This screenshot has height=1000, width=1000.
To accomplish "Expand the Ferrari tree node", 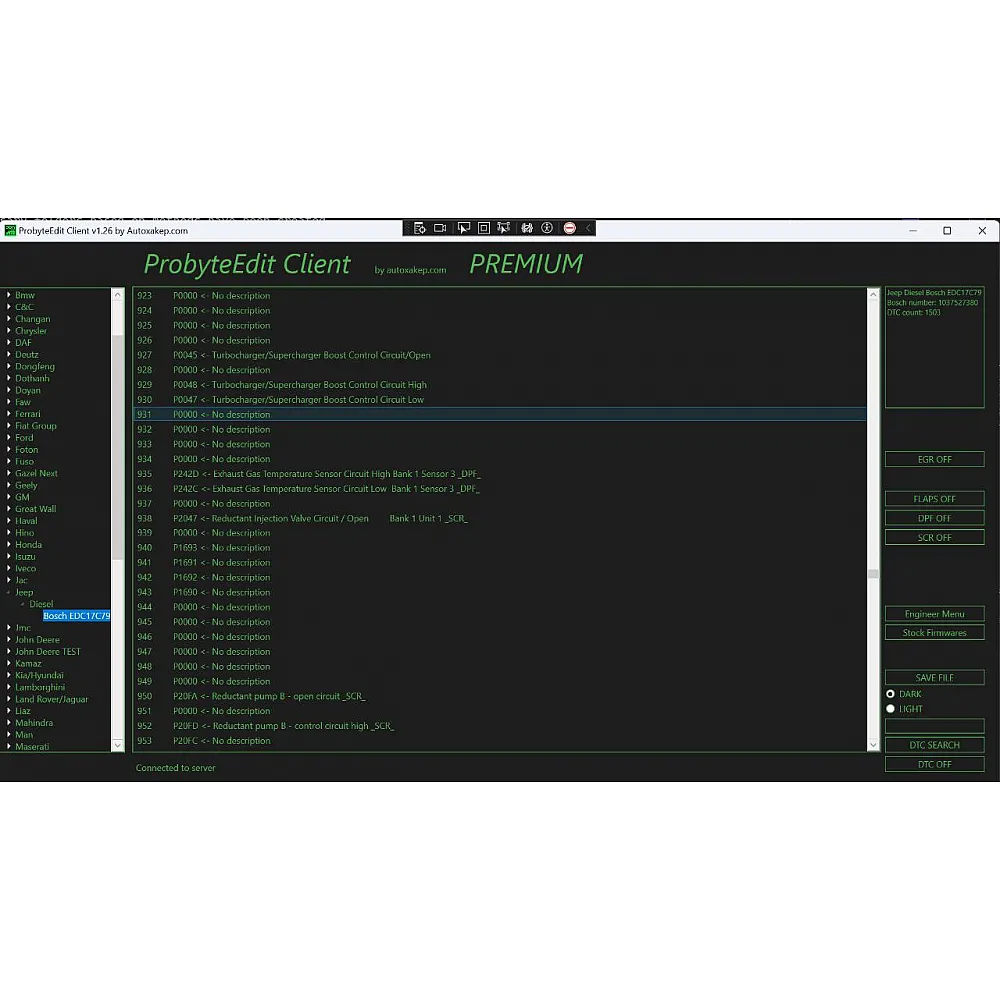I will click(9, 414).
